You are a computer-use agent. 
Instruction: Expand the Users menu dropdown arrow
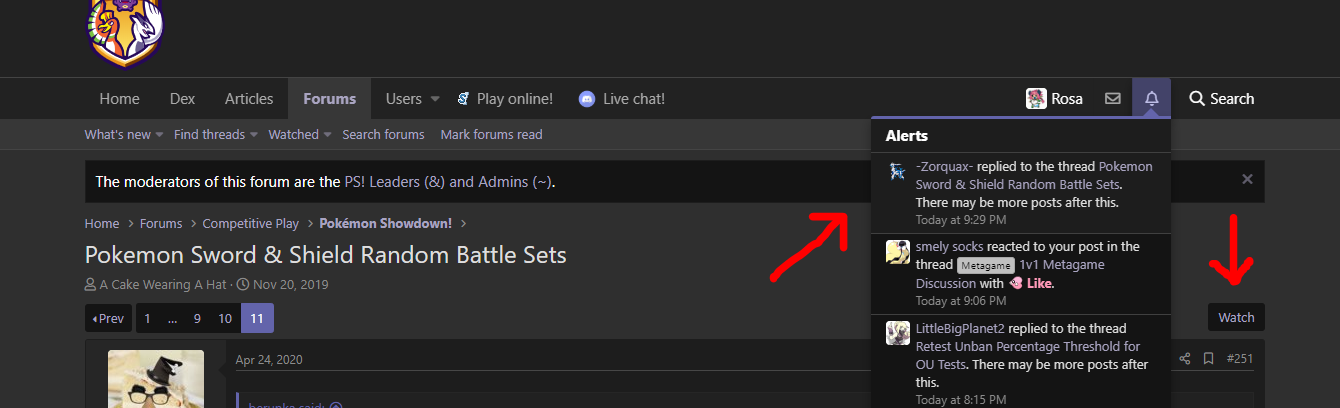(435, 99)
